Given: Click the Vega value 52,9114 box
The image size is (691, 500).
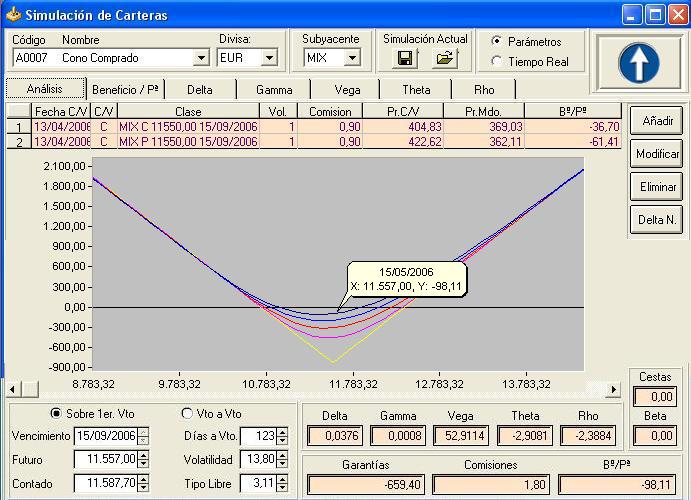Looking at the screenshot, I should click(x=461, y=436).
